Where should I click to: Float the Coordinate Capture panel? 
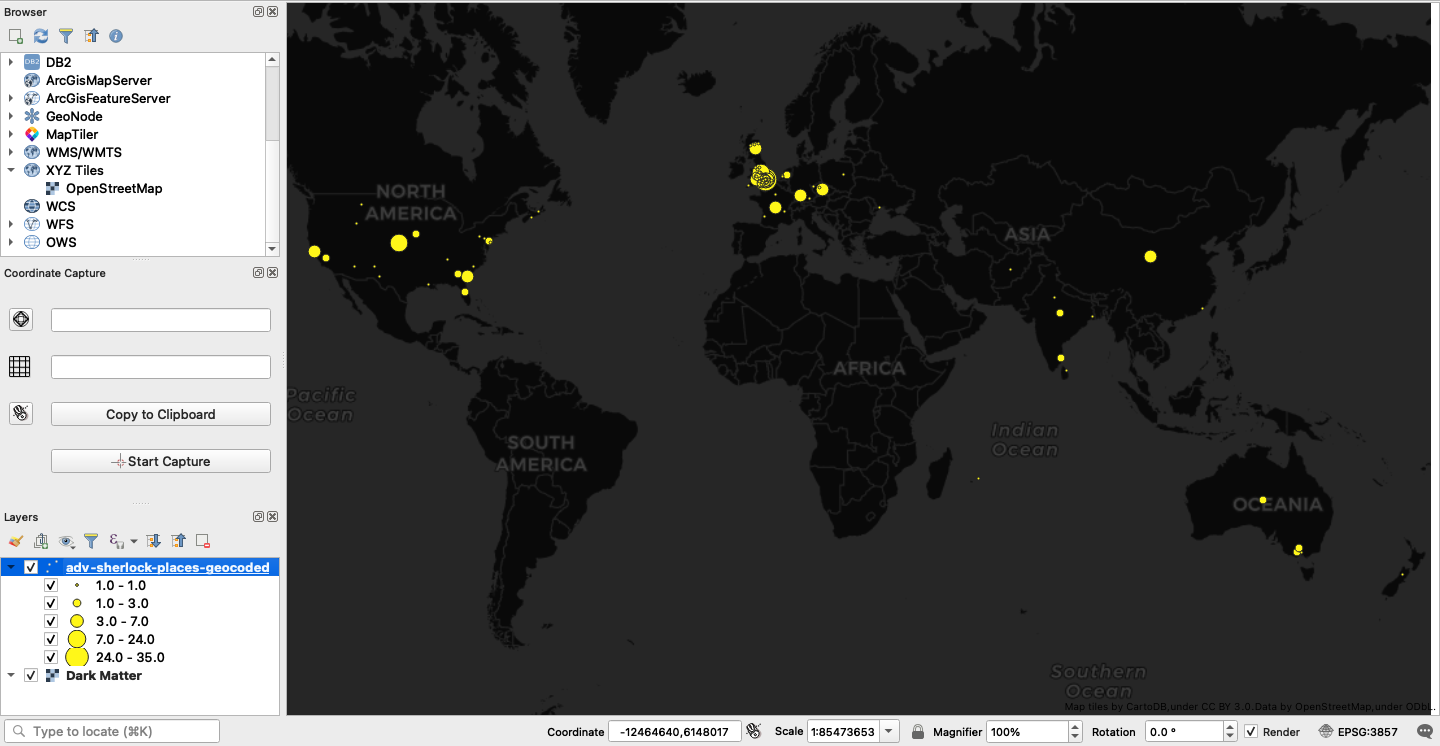click(x=258, y=273)
